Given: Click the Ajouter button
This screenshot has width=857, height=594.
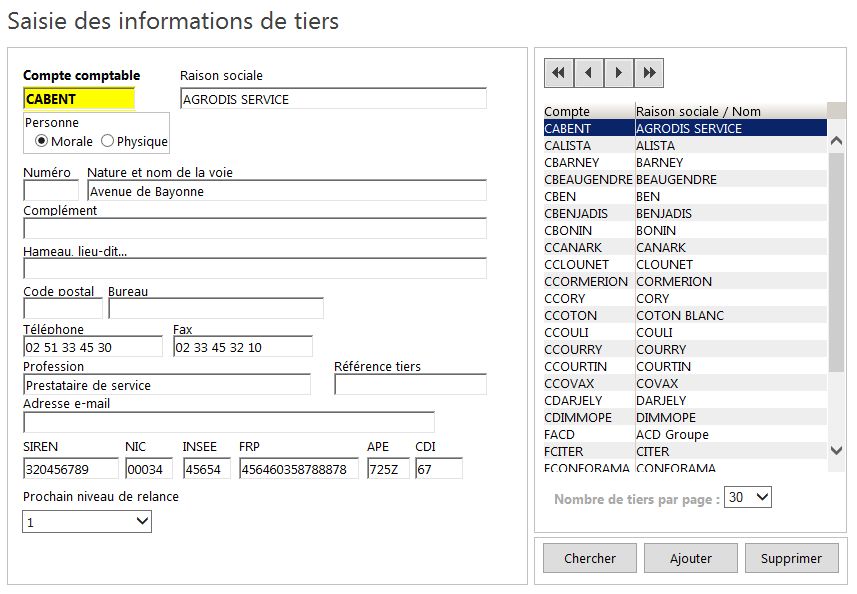Looking at the screenshot, I should (691, 558).
